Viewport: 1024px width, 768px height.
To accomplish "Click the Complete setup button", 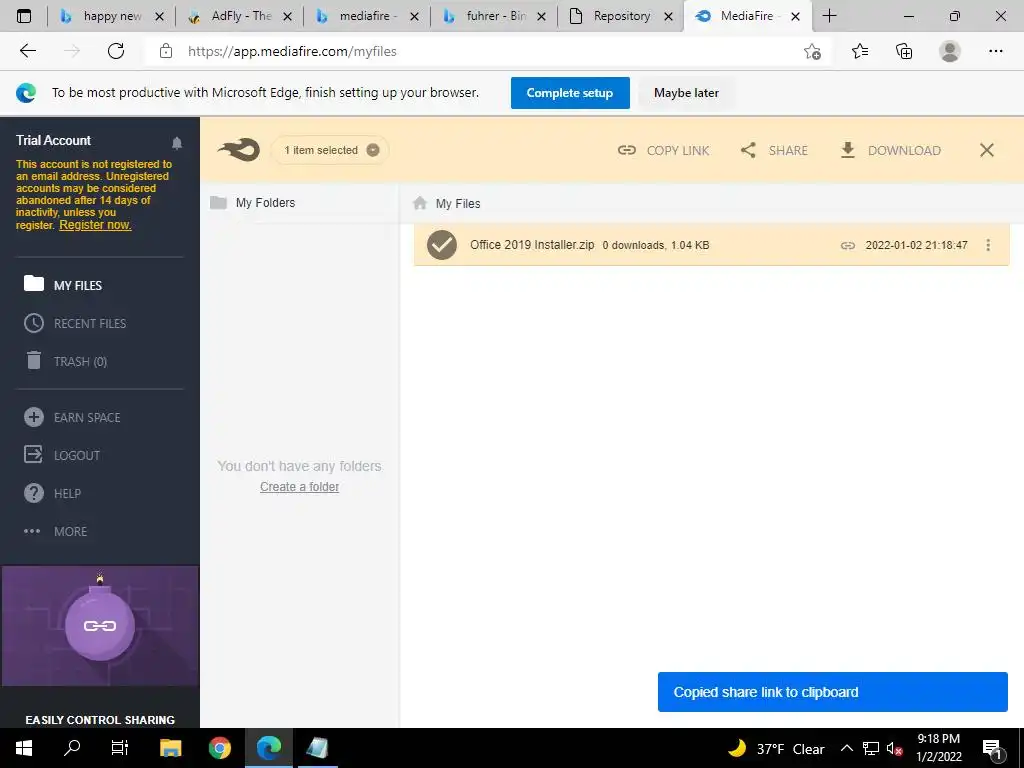I will click(x=570, y=93).
